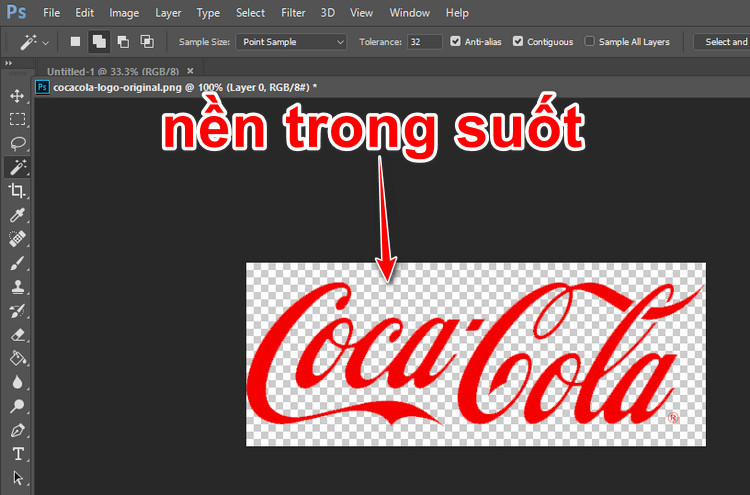Open the View menu

(x=361, y=13)
